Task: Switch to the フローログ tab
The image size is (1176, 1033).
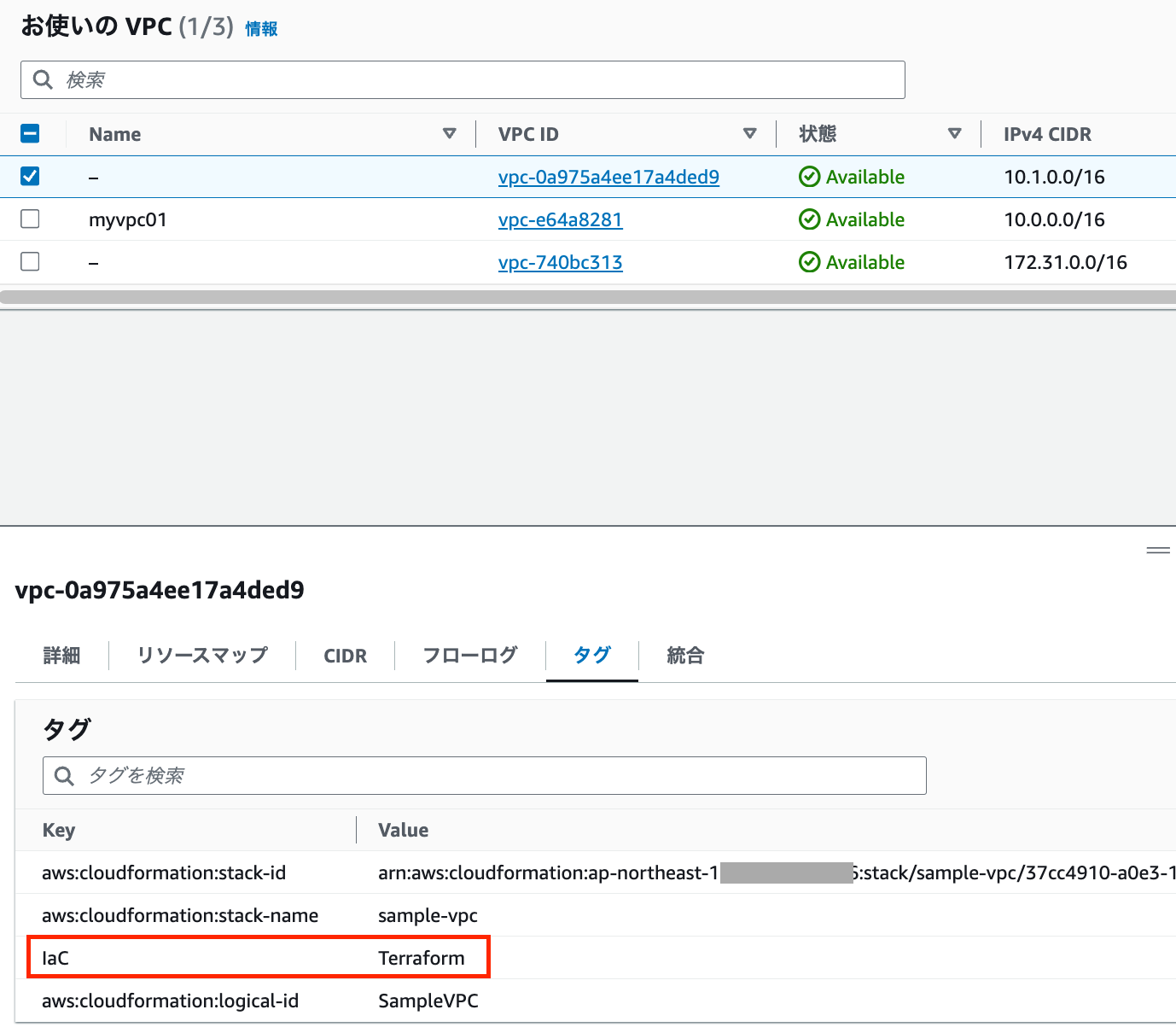Action: [470, 655]
